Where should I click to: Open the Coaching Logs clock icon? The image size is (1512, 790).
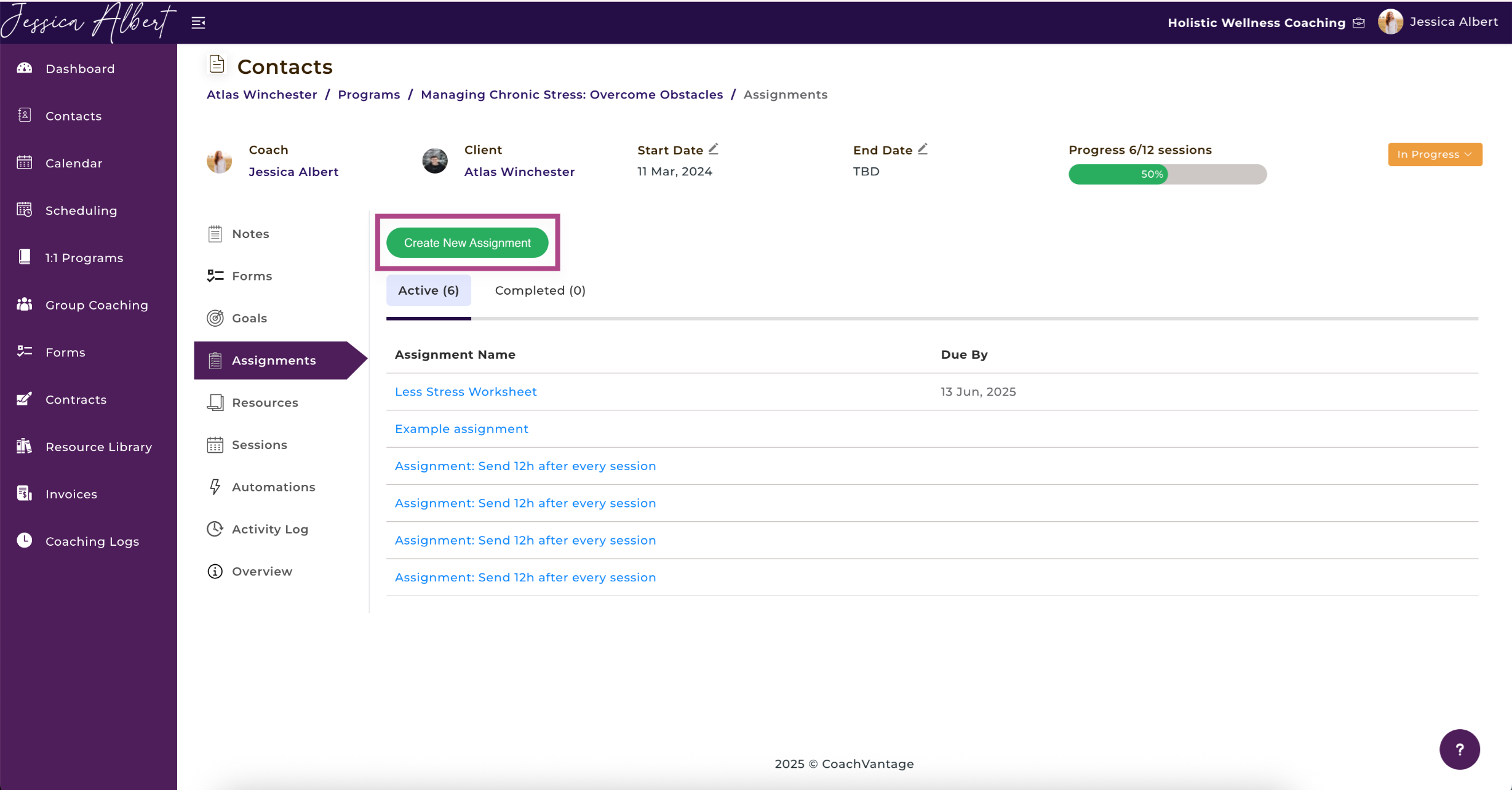tap(25, 540)
